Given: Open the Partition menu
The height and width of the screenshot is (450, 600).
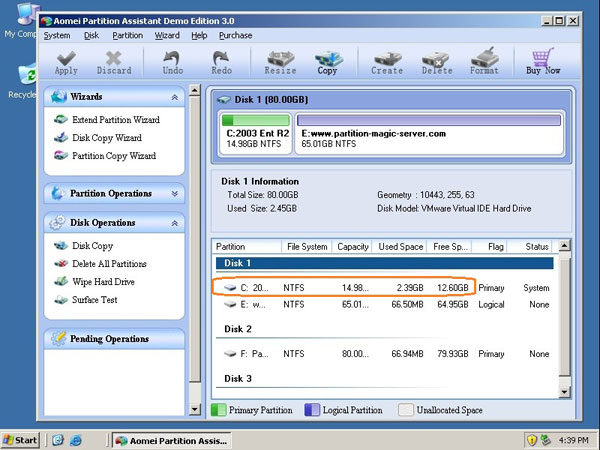Looking at the screenshot, I should [127, 35].
